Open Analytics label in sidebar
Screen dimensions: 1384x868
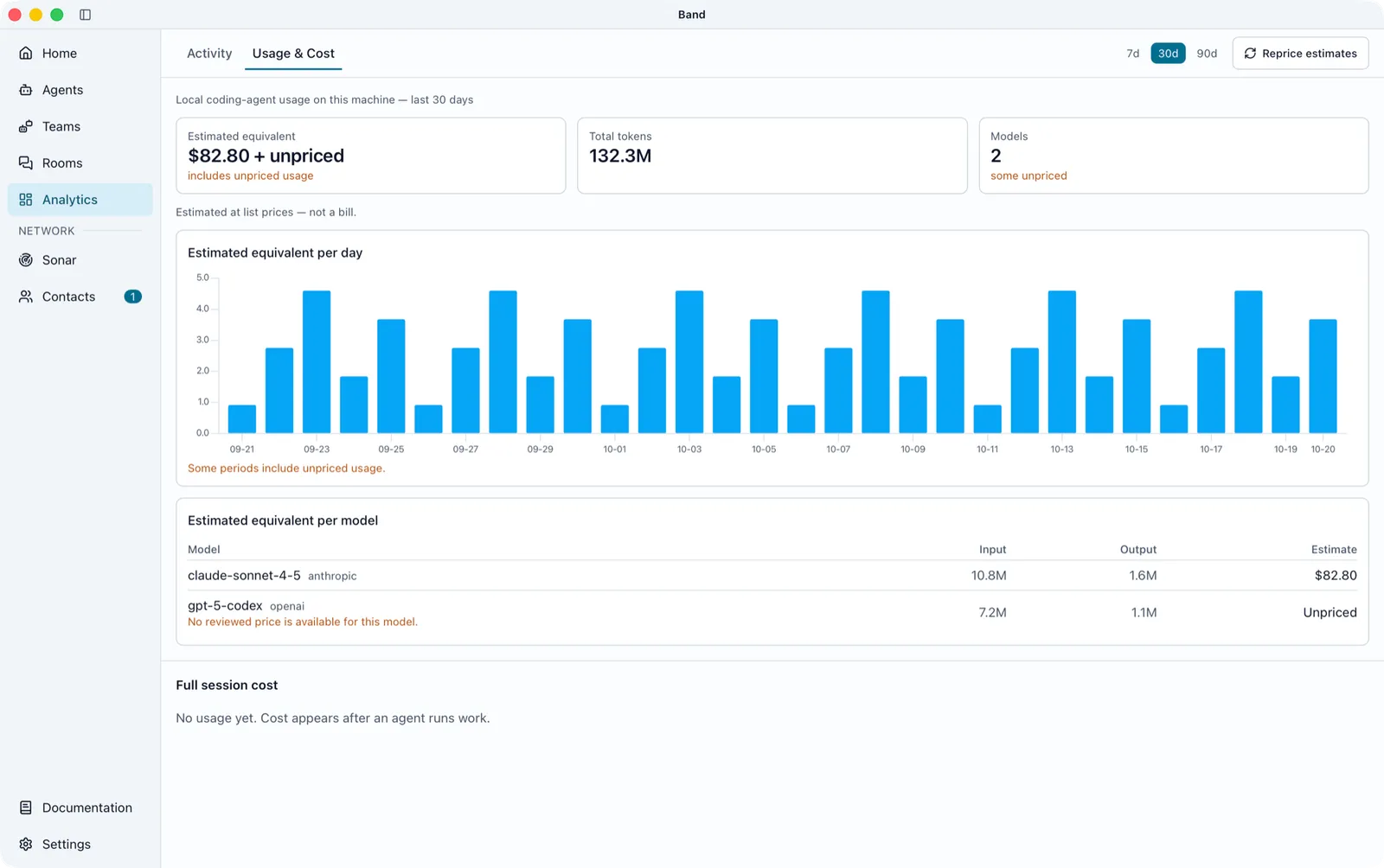[x=70, y=200]
